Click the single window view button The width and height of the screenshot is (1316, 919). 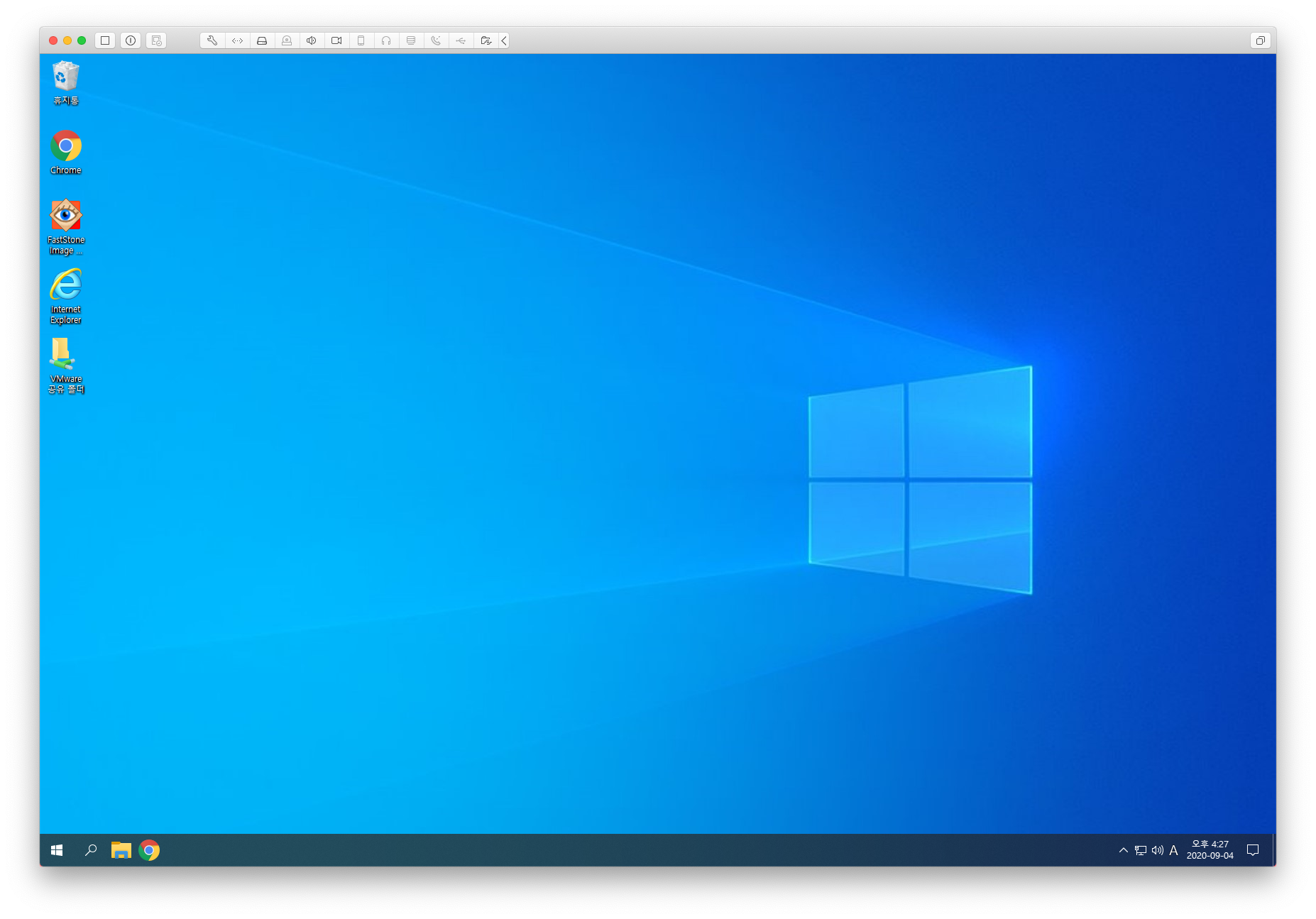pos(105,40)
